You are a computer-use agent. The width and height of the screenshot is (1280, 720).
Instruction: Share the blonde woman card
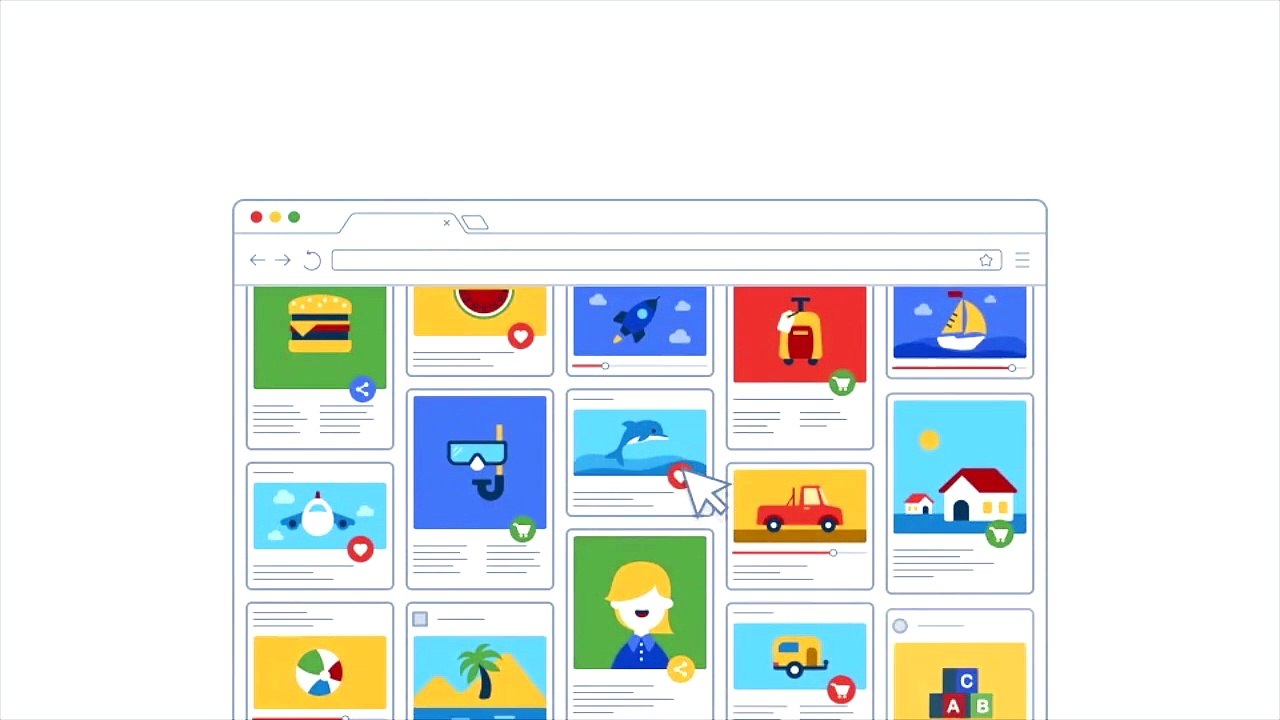coord(680,669)
